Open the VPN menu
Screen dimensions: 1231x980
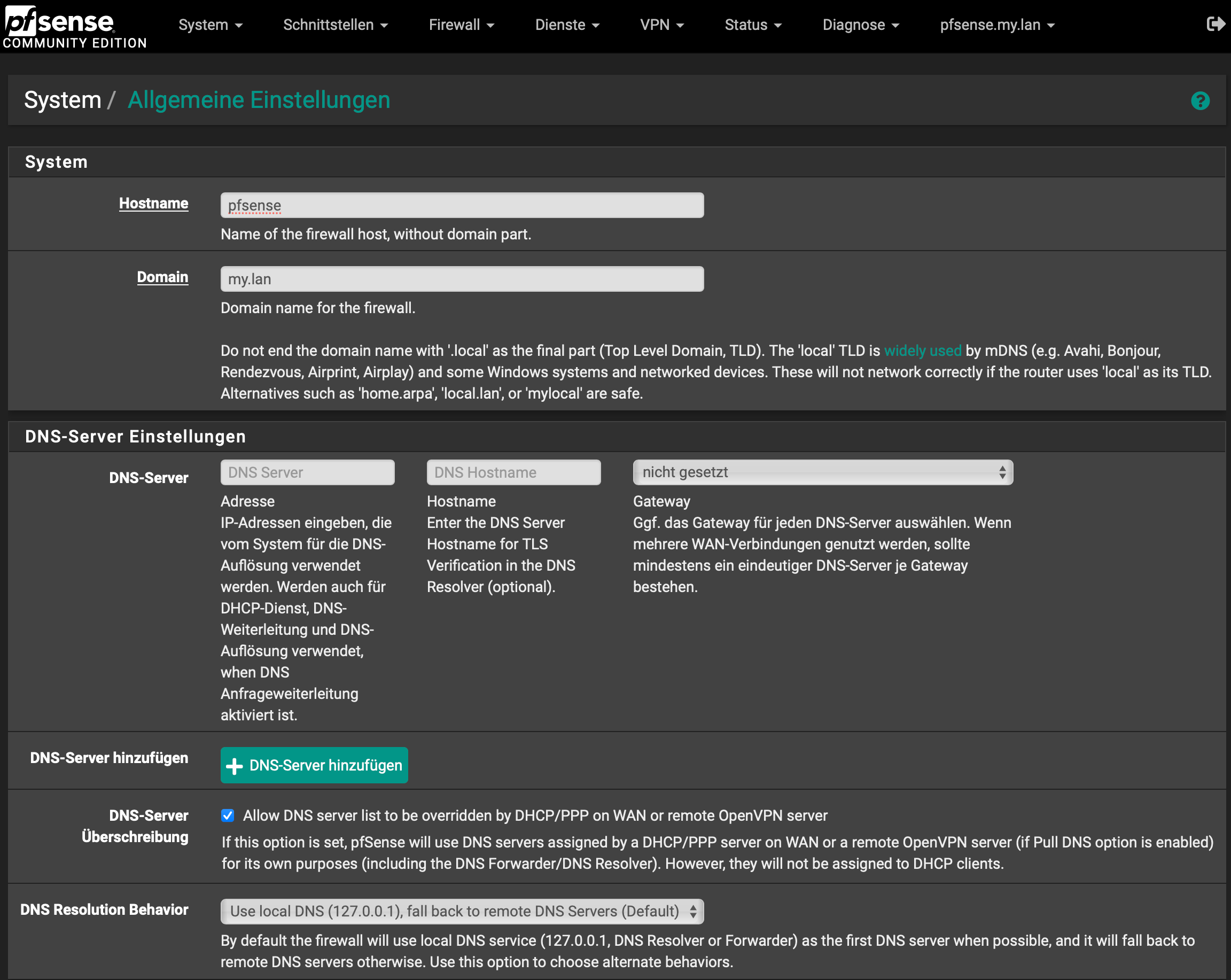click(662, 25)
